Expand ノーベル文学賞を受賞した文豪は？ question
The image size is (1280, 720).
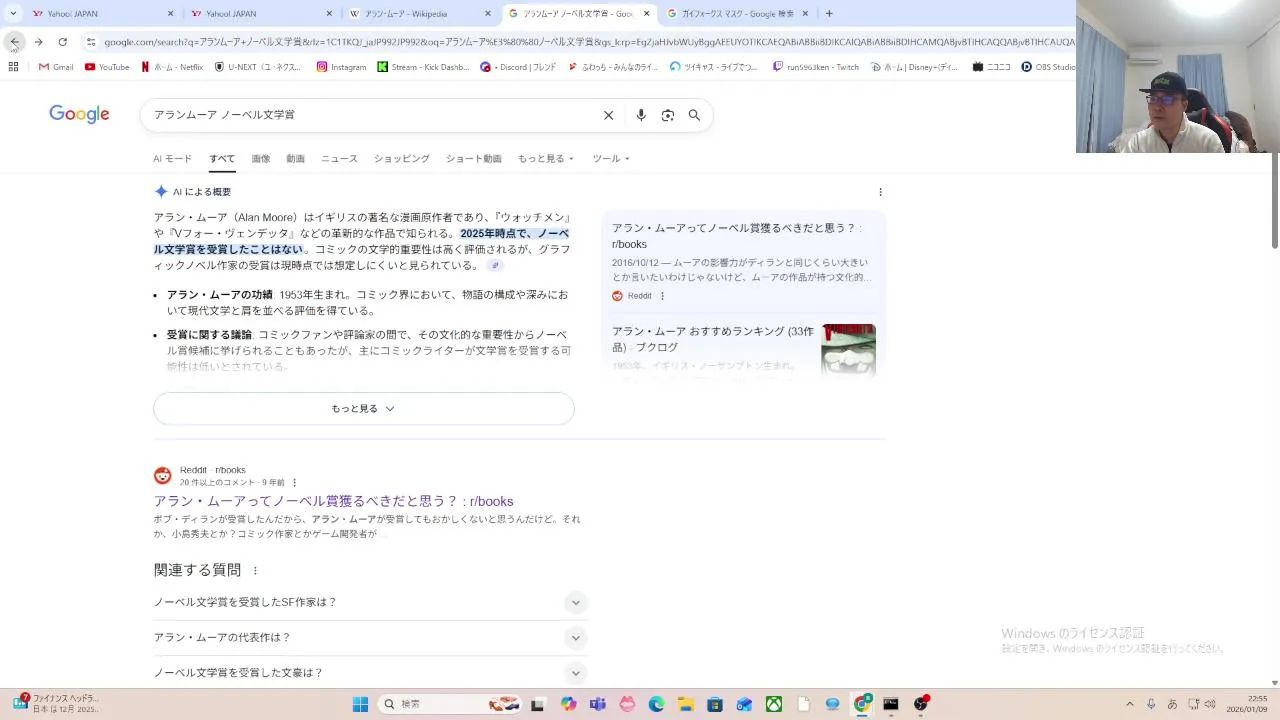pyautogui.click(x=370, y=672)
